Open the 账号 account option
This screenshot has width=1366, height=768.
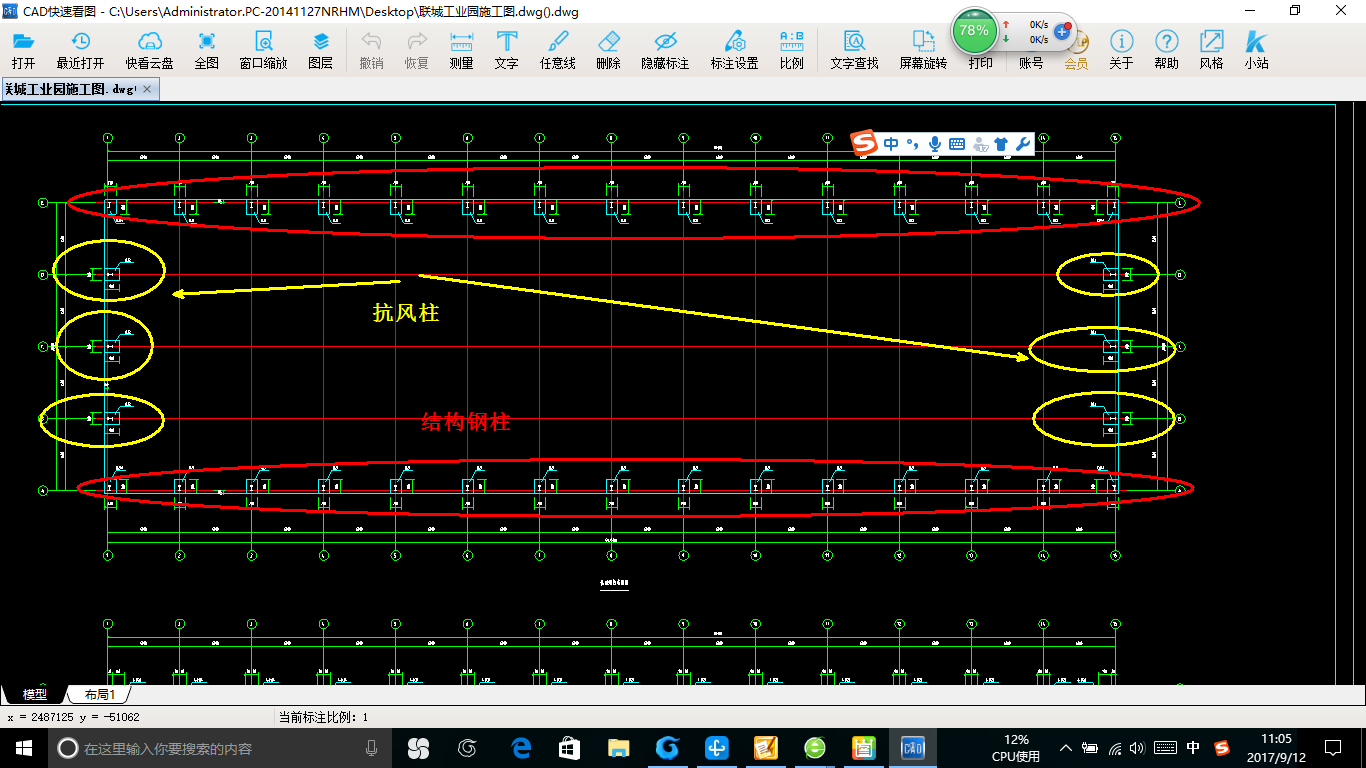coord(1031,63)
